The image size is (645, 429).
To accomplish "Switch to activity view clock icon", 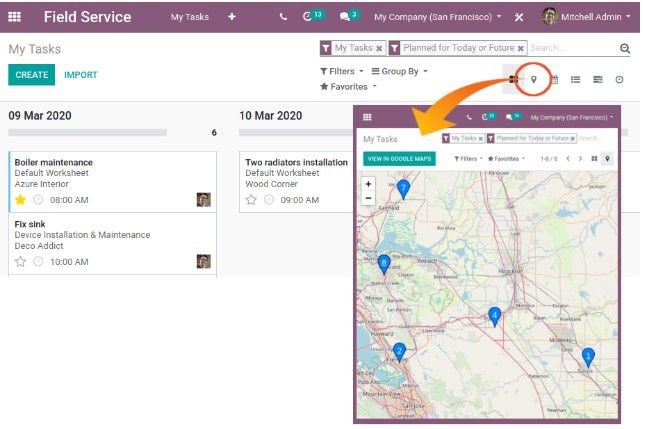I will pos(619,79).
